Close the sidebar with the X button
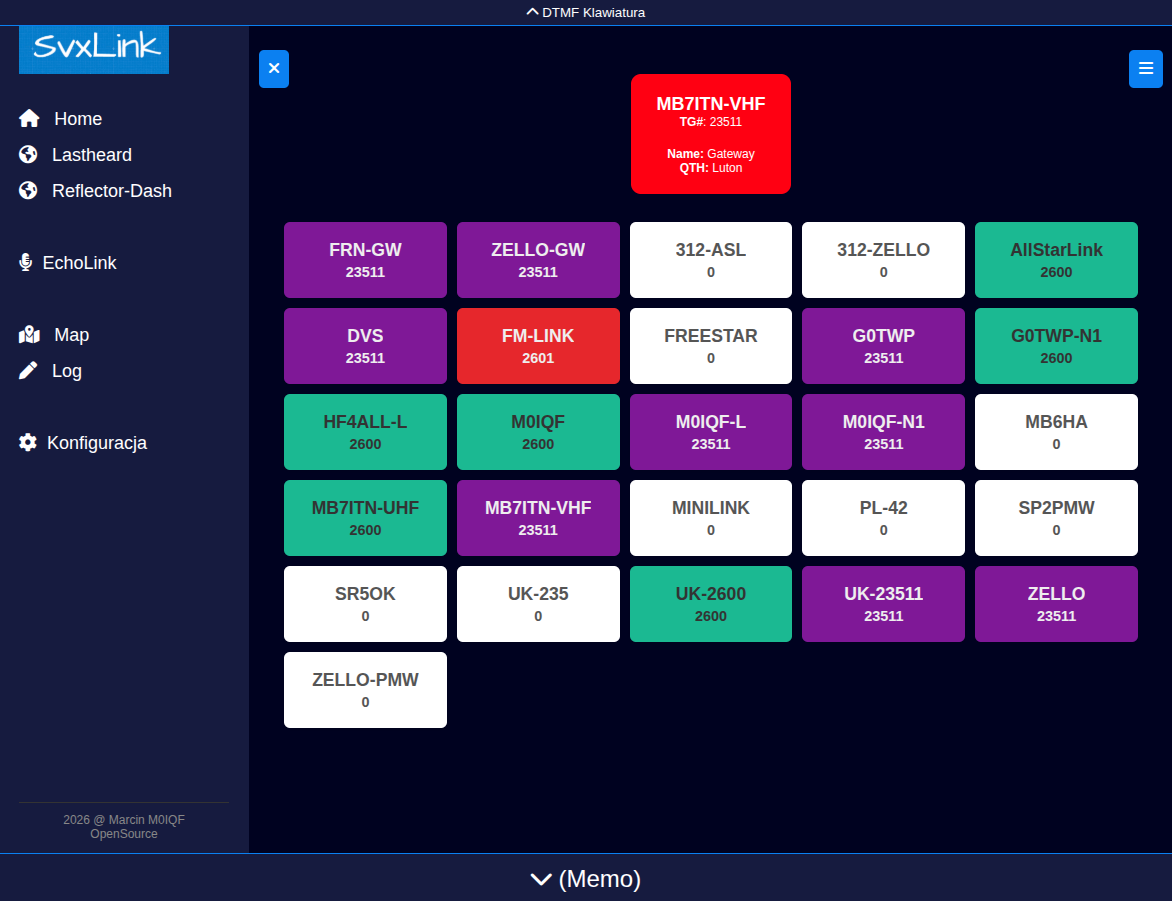1172x901 pixels. tap(274, 69)
